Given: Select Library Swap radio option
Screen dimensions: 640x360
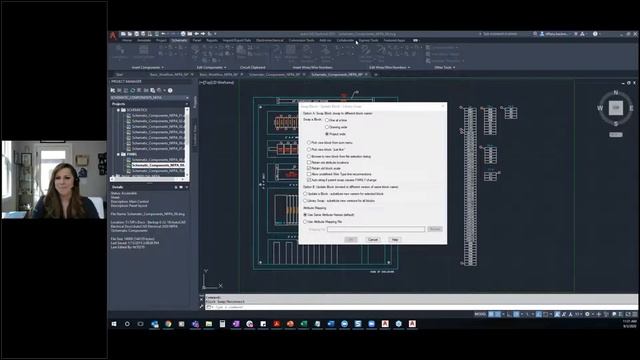Looking at the screenshot, I should (x=305, y=201).
